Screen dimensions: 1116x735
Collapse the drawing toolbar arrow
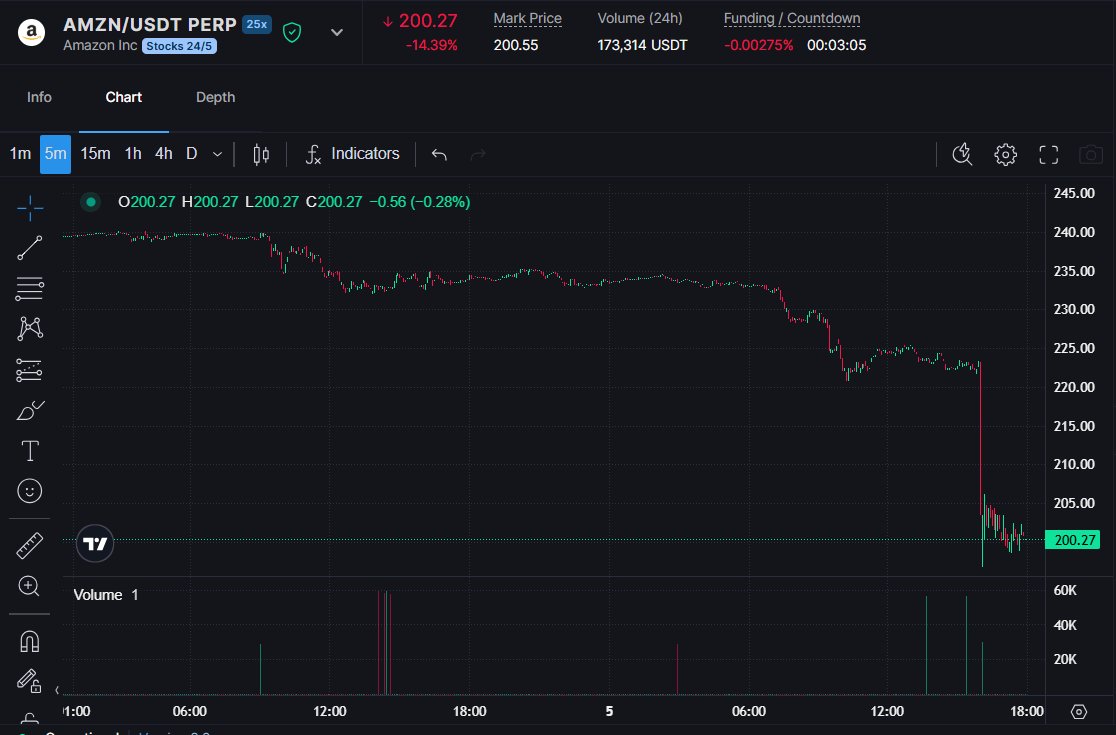coord(57,689)
